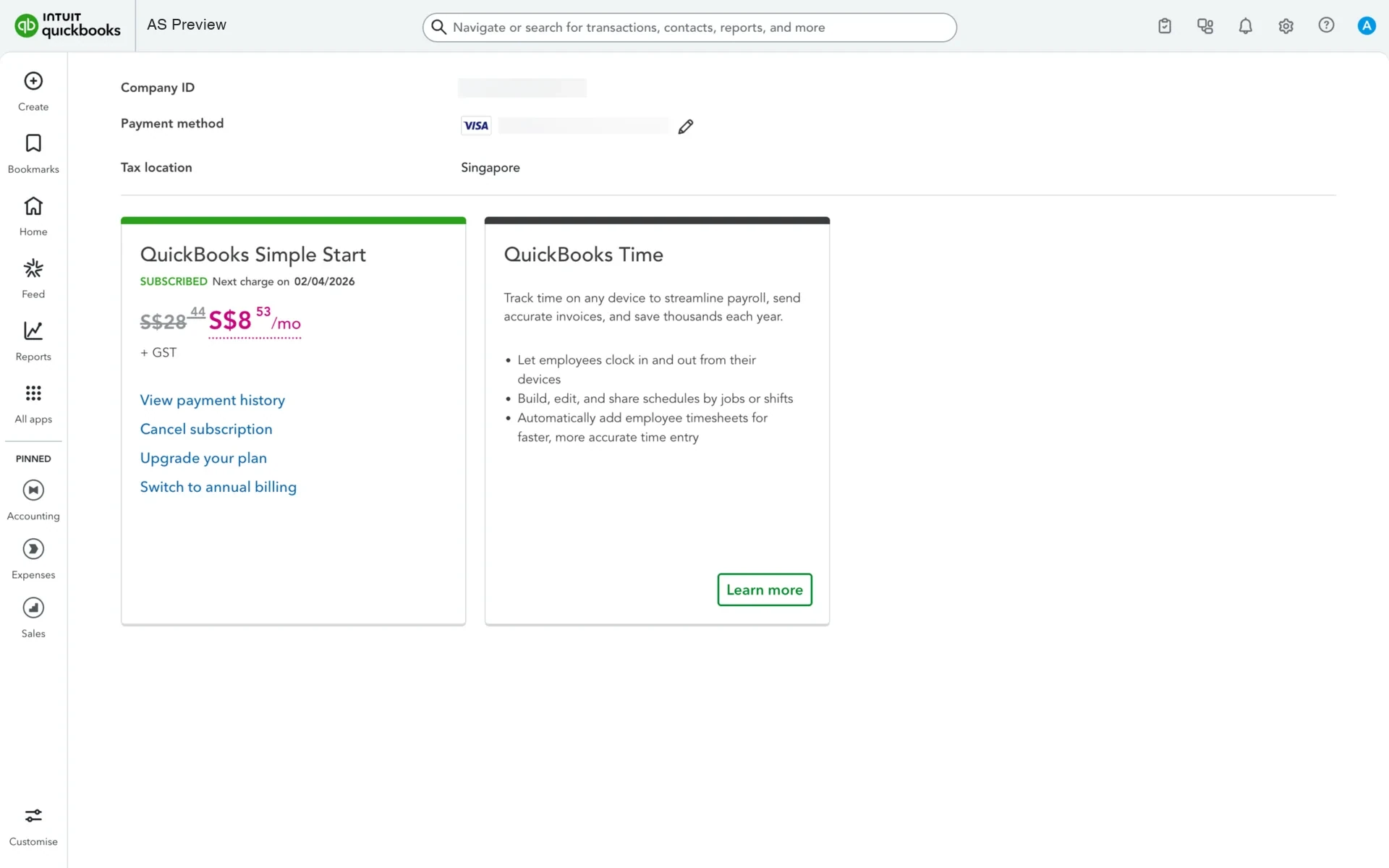Screen dimensions: 1389x868
Task: Focus the navigate or search field
Action: click(x=689, y=27)
